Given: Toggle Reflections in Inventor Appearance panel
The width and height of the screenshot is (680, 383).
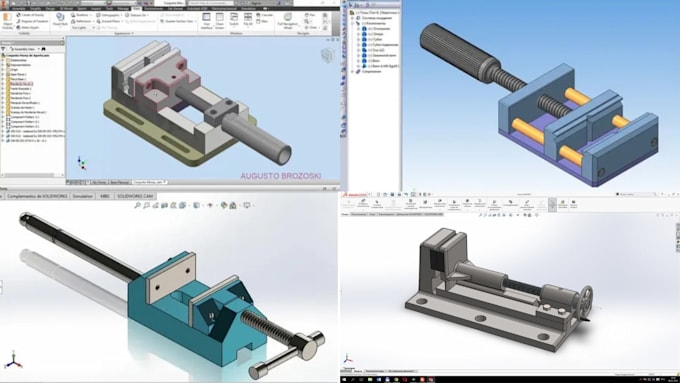Looking at the screenshot, I should 82,21.
